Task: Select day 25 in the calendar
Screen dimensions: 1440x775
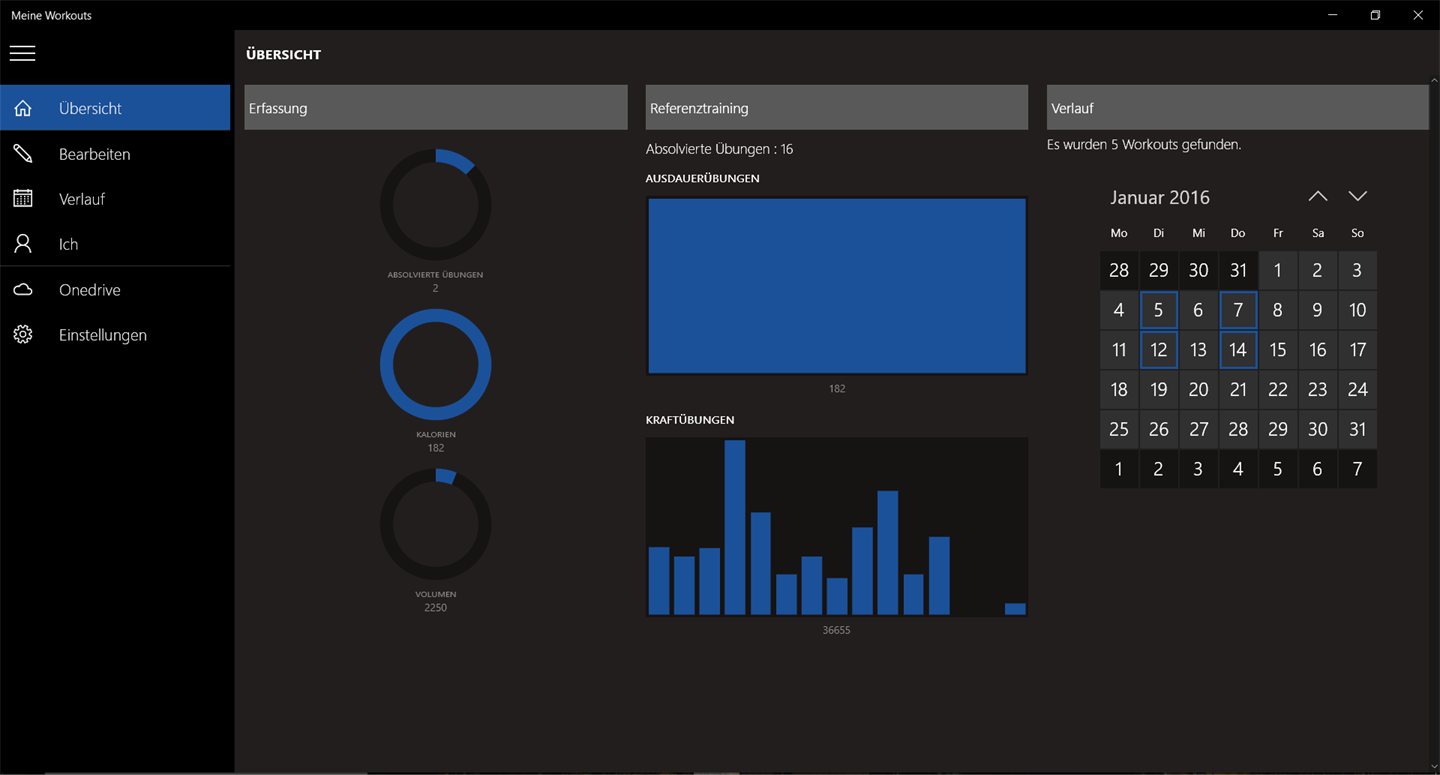Action: pos(1119,429)
